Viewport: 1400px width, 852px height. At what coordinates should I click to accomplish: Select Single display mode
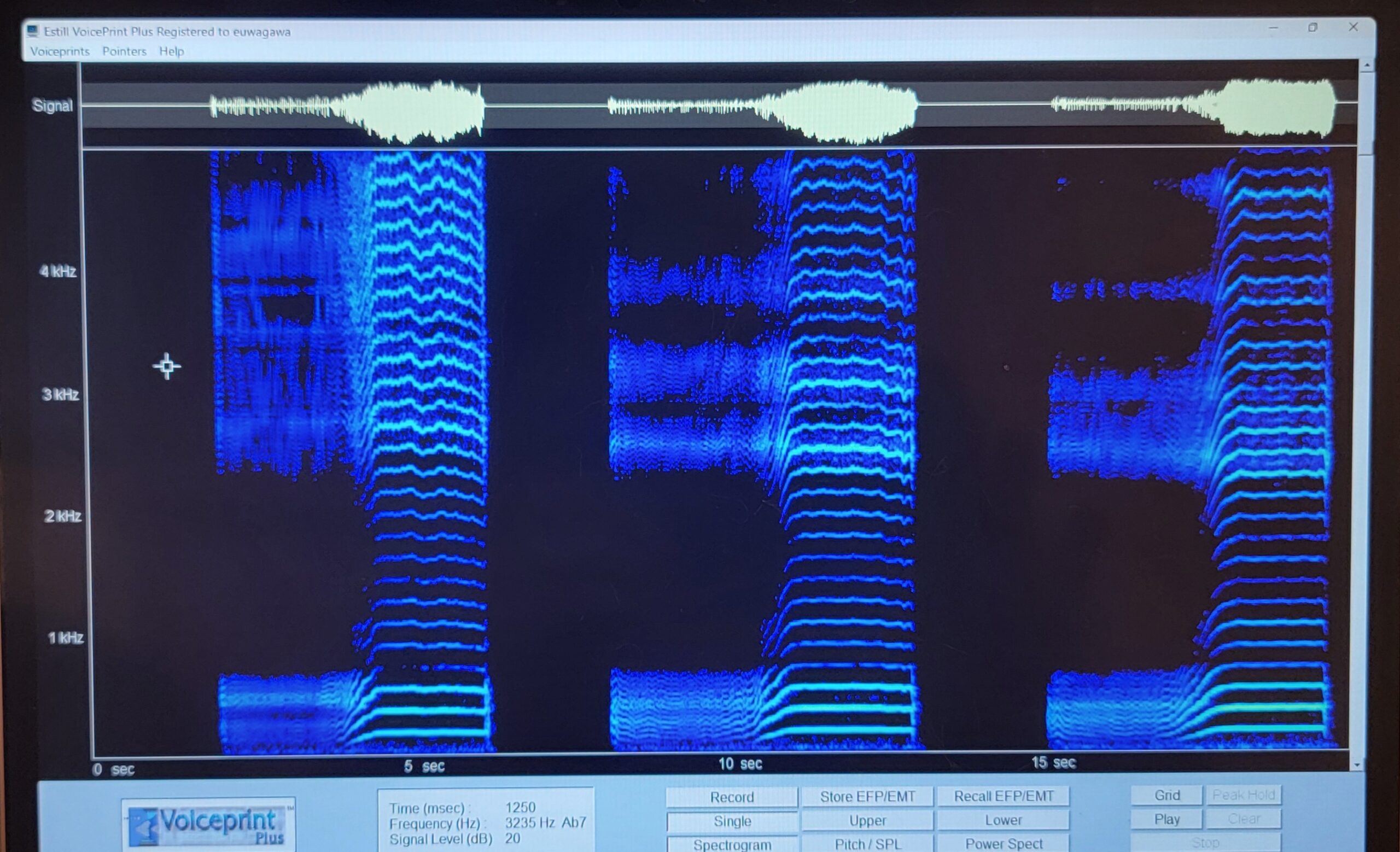click(x=732, y=821)
